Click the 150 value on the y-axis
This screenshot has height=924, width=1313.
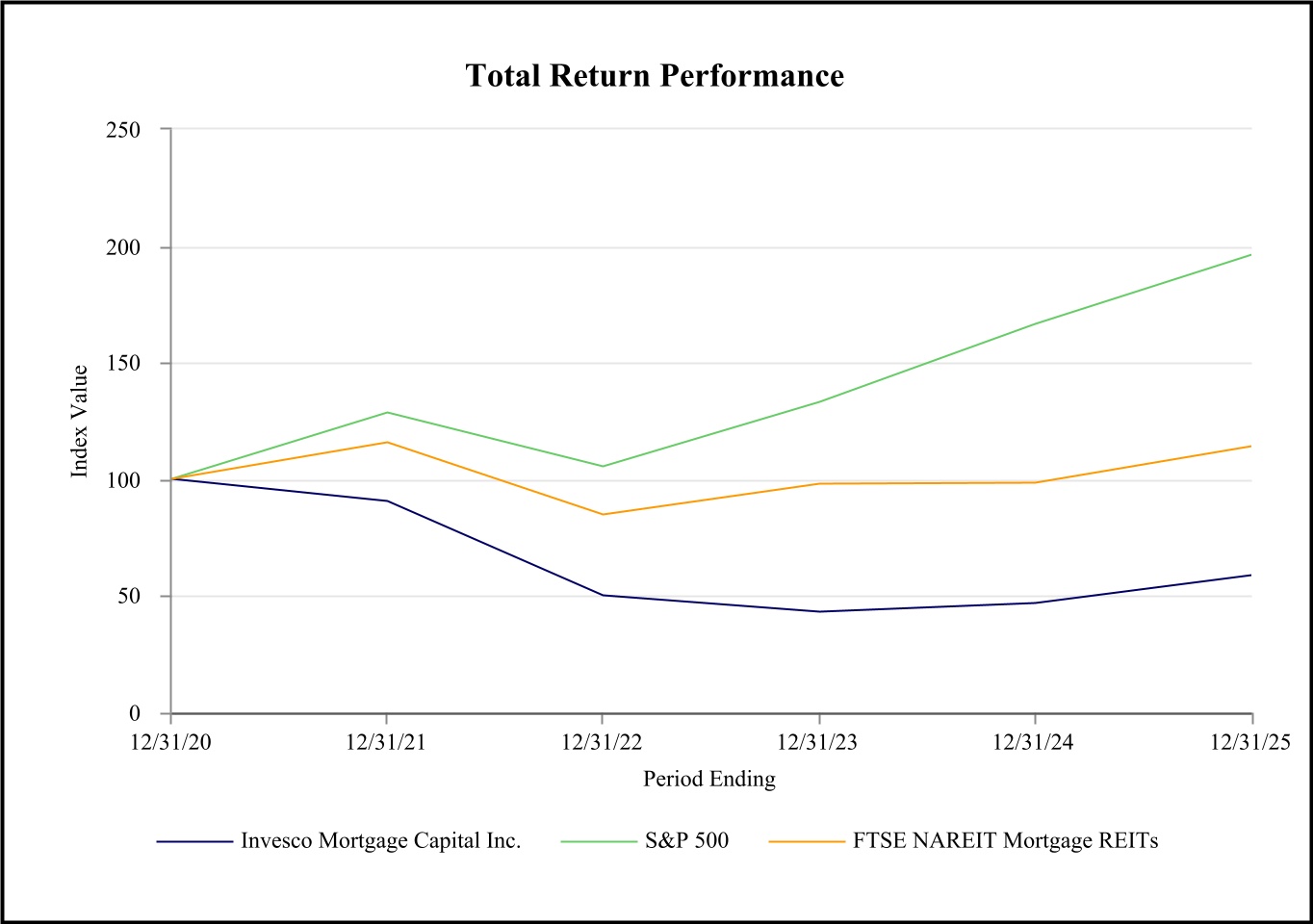tap(123, 364)
